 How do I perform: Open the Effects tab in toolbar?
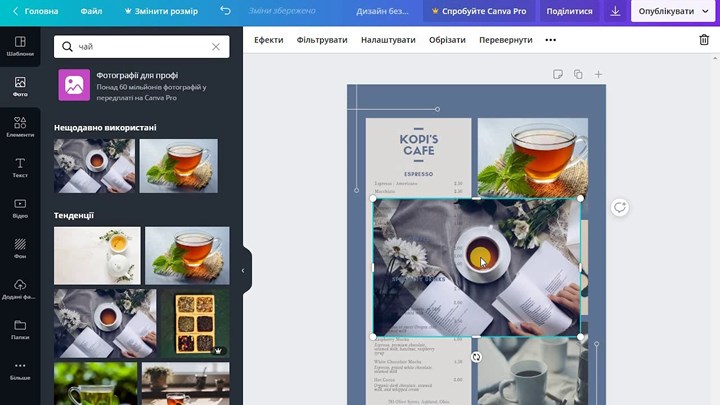(x=268, y=40)
